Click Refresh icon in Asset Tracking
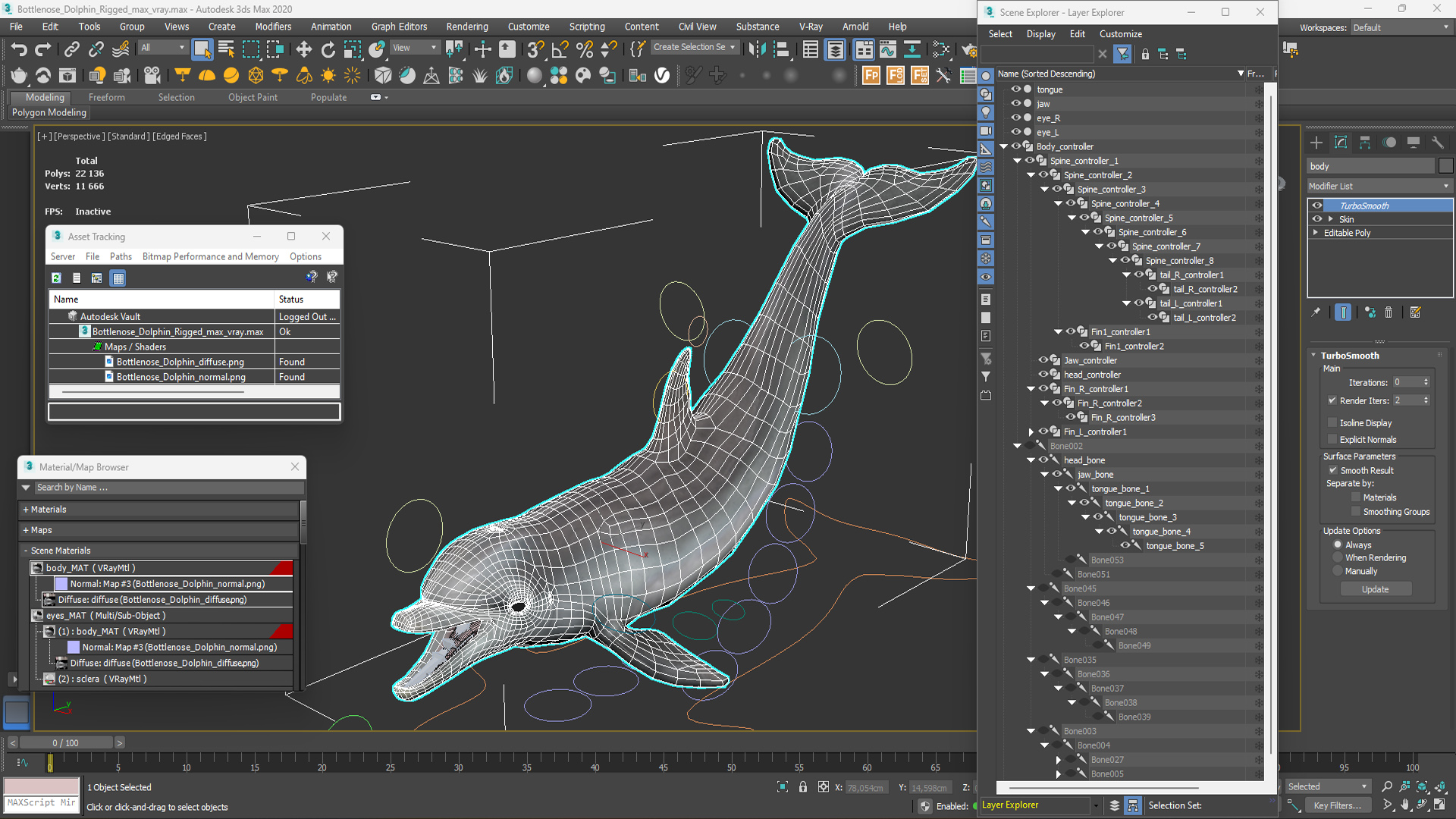Viewport: 1456px width, 819px height. coord(56,278)
